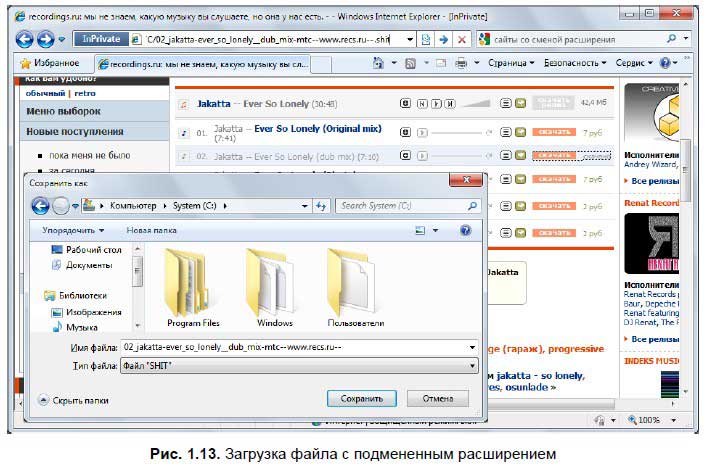This screenshot has height=467, width=706.
Task: Click the Stop loading red X icon
Action: tap(461, 39)
